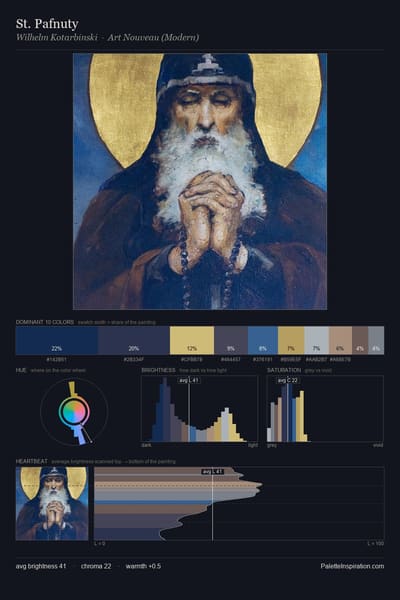Click the "SATURATION" section heading
Image resolution: width=400 pixels, height=600 pixels.
[284, 370]
